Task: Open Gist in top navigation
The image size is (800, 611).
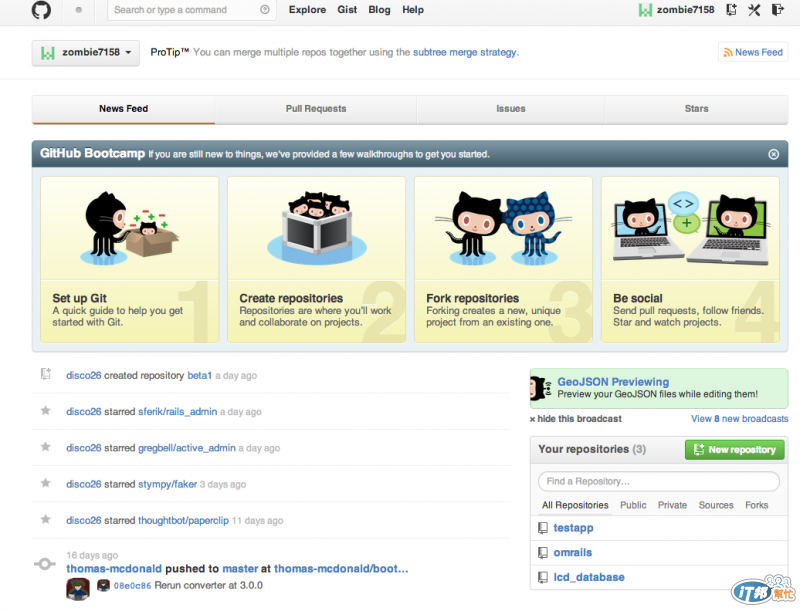Action: click(347, 10)
